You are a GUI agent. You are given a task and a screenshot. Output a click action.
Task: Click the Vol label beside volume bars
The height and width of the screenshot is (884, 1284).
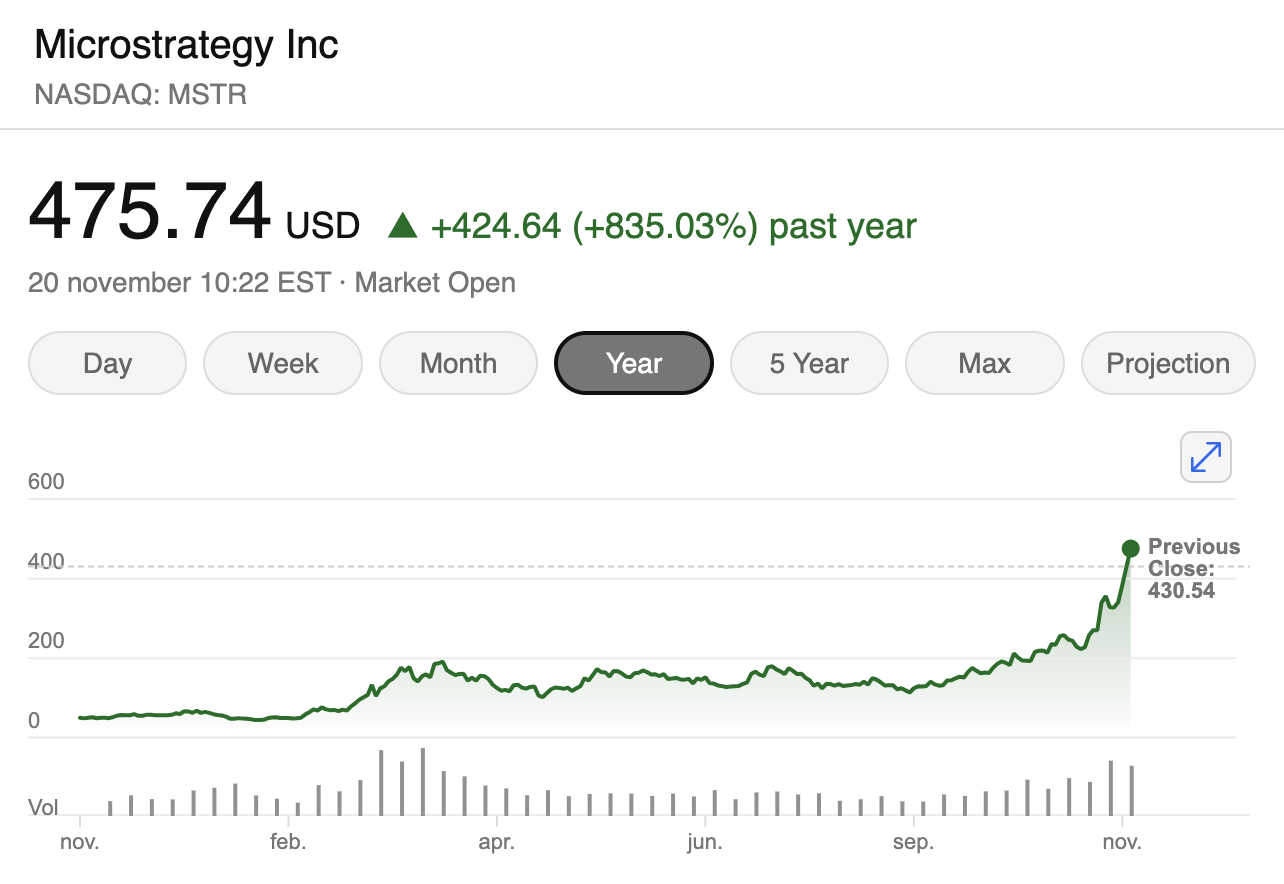click(43, 807)
